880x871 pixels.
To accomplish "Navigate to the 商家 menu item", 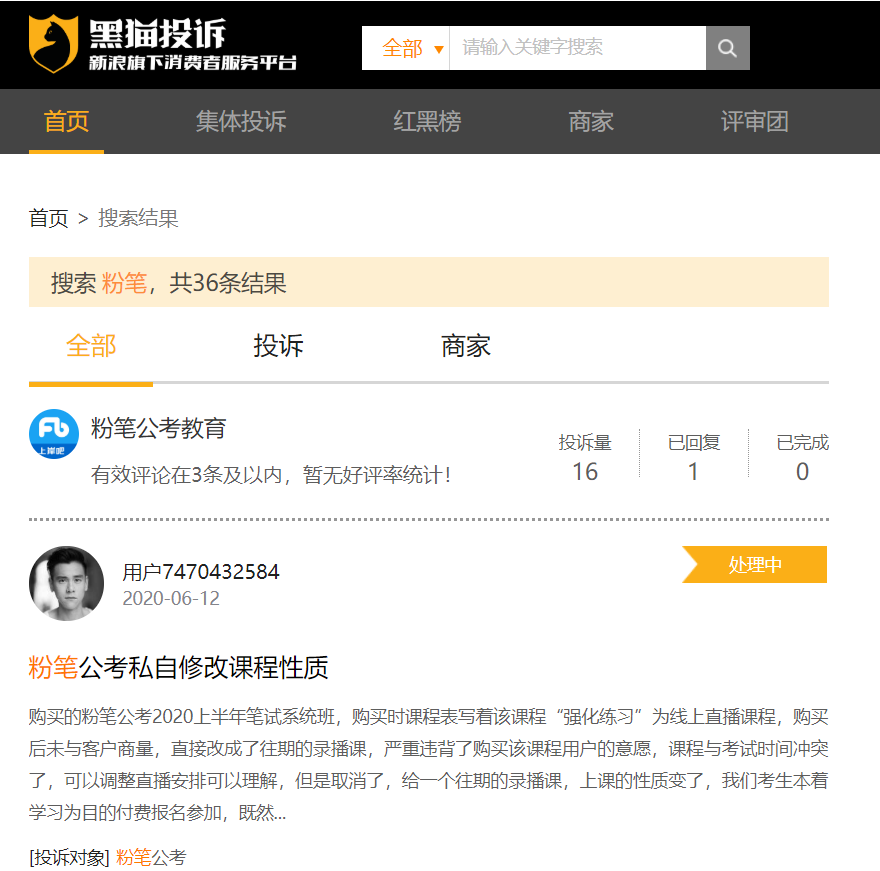I will 590,122.
